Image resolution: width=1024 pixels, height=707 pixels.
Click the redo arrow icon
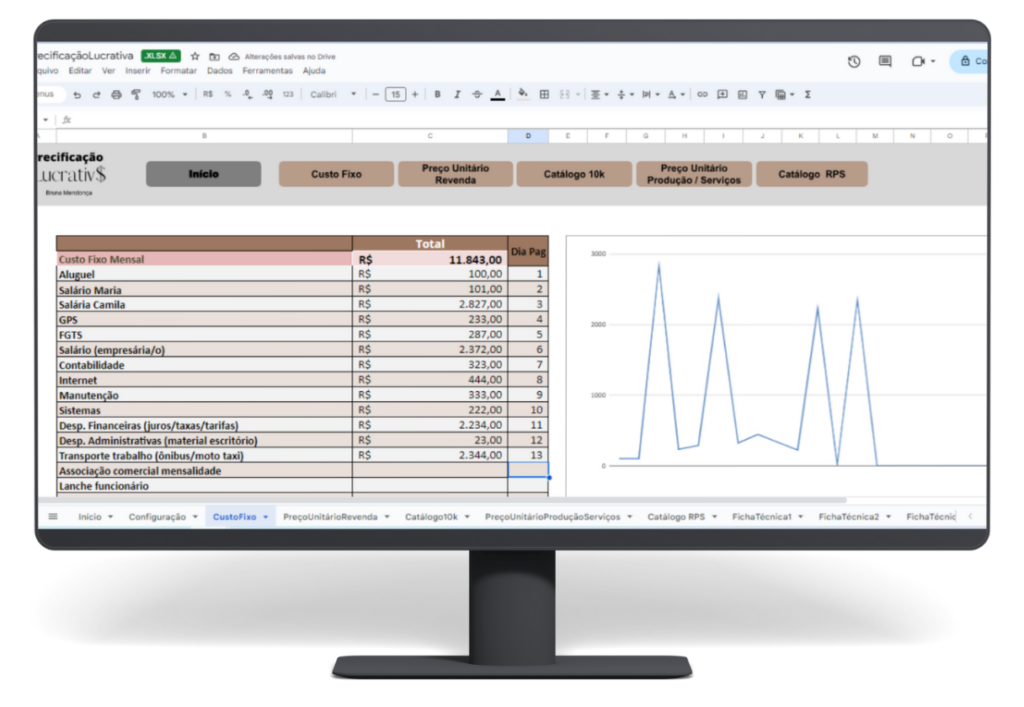click(96, 95)
